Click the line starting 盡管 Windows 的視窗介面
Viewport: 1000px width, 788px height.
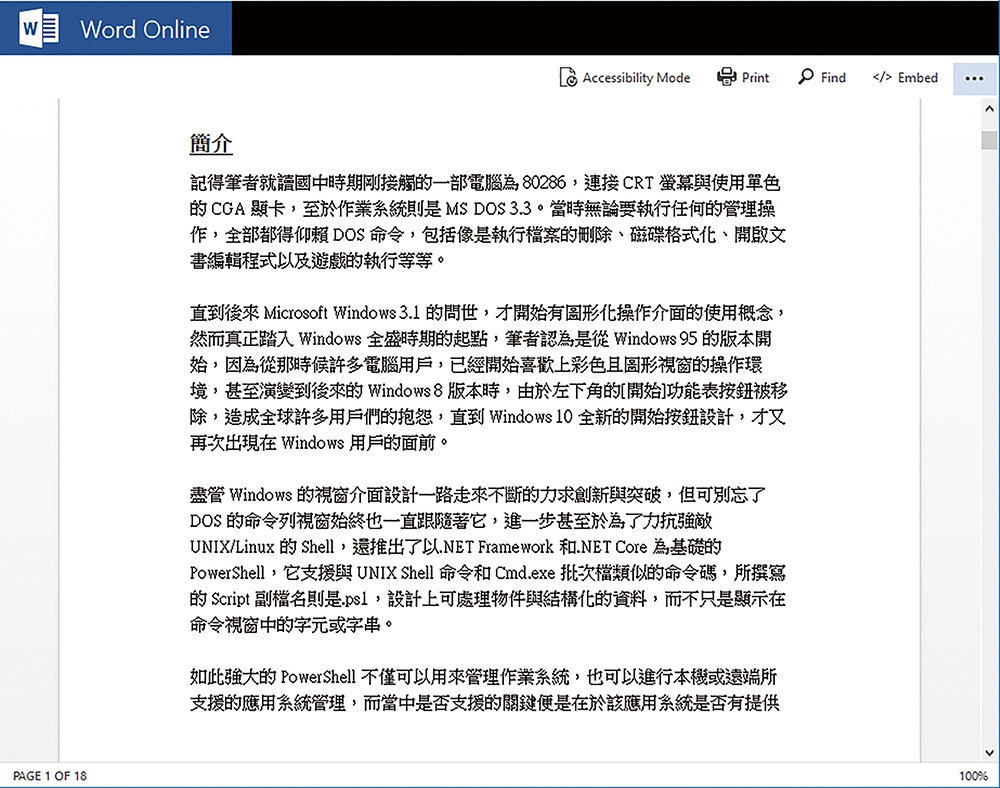pyautogui.click(x=477, y=495)
